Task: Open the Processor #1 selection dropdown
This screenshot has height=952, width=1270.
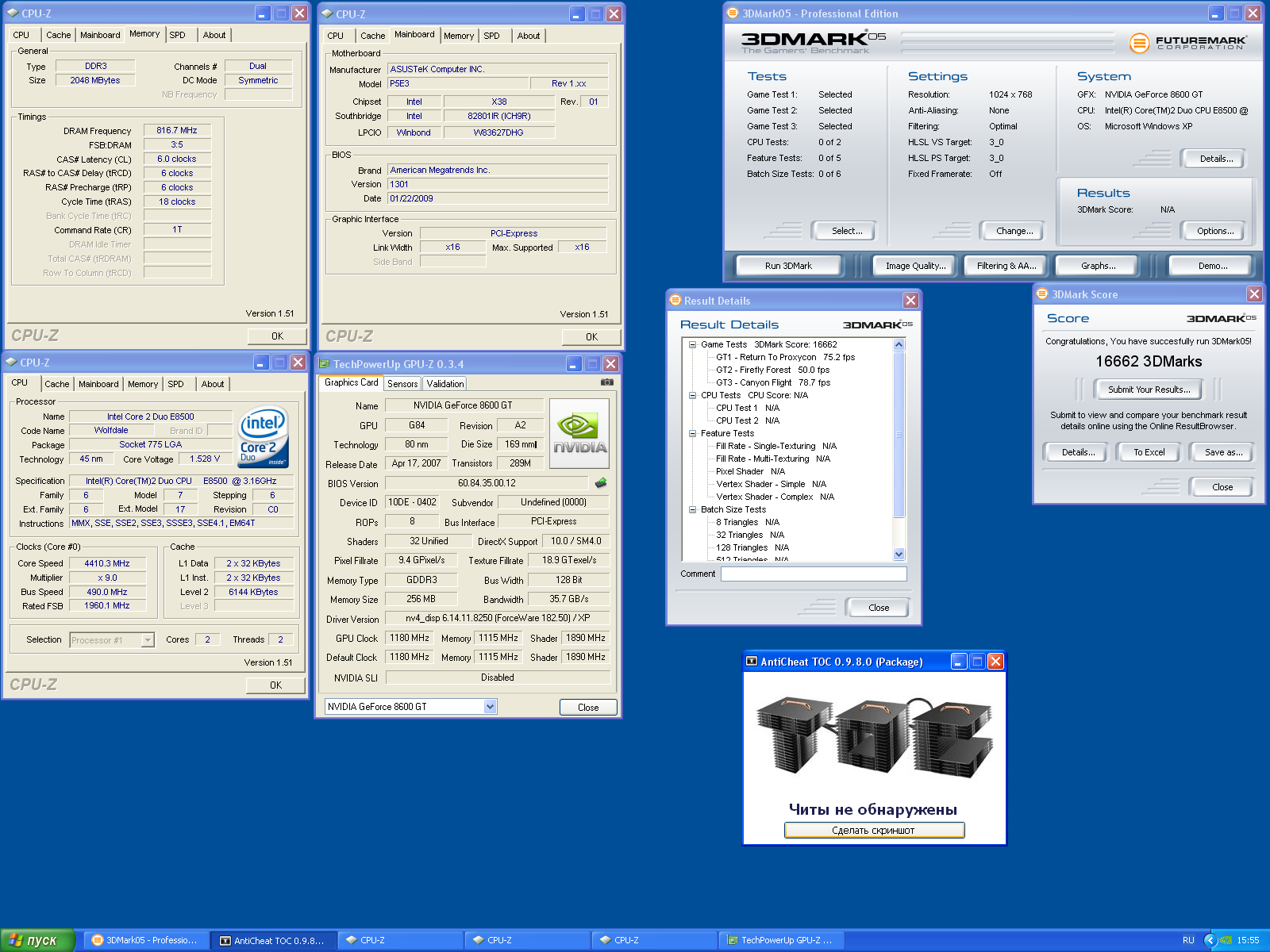Action: coord(148,640)
